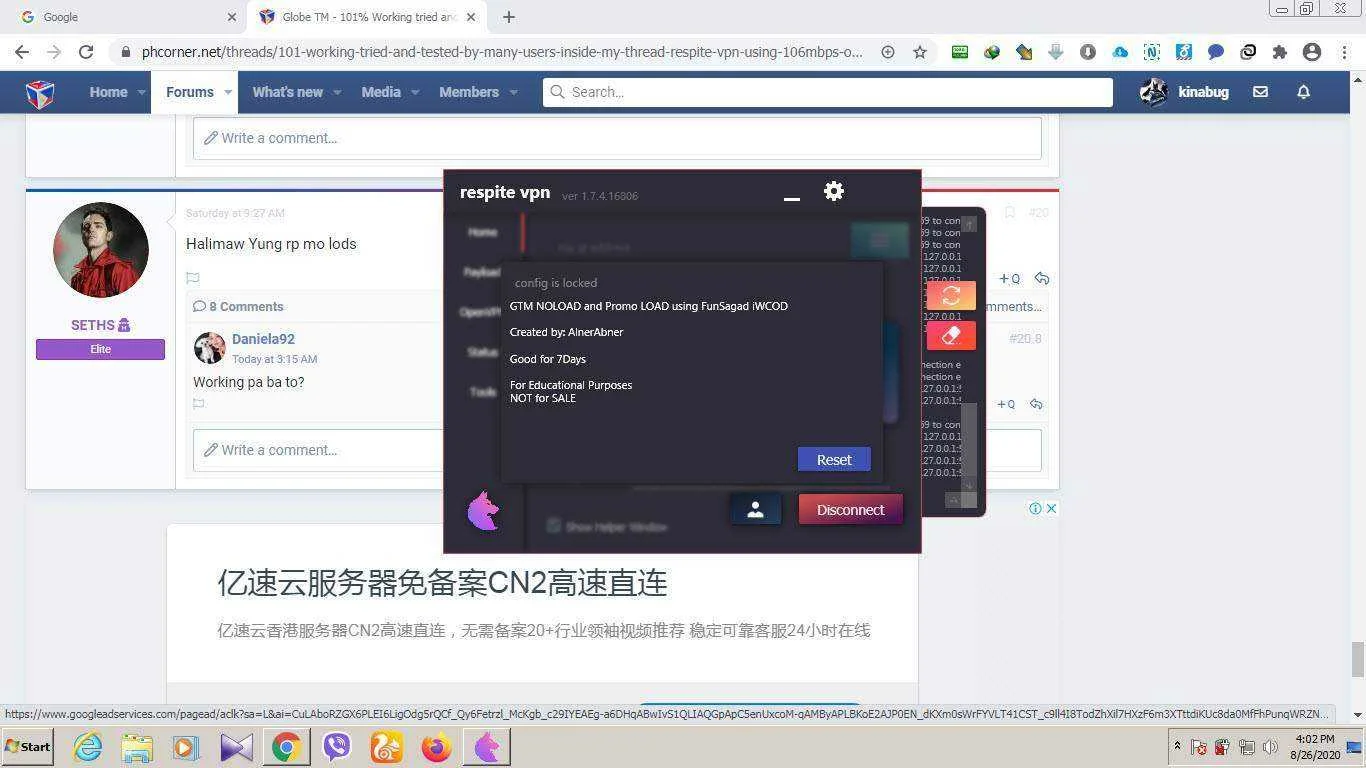Open Chrome extensions puzzle icon

pyautogui.click(x=1280, y=52)
